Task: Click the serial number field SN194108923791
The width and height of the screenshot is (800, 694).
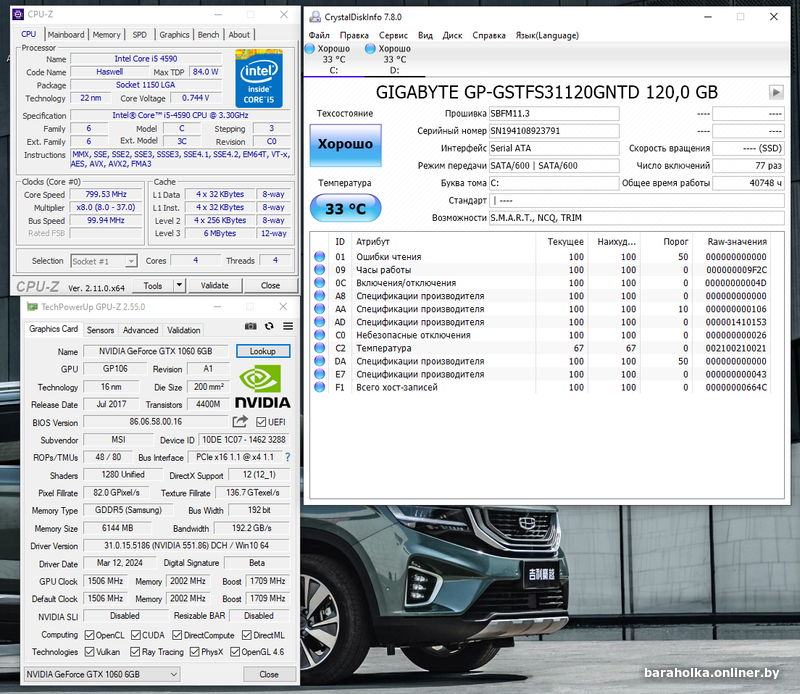Action: 554,131
